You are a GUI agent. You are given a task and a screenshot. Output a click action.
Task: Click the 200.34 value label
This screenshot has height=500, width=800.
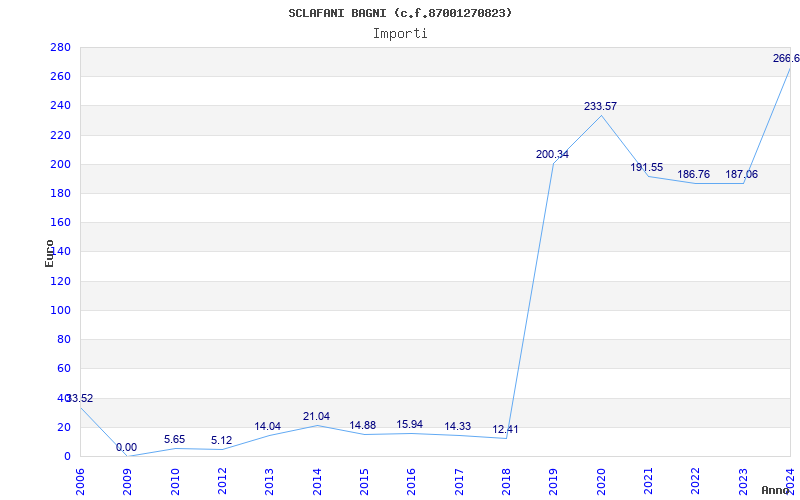pyautogui.click(x=552, y=155)
